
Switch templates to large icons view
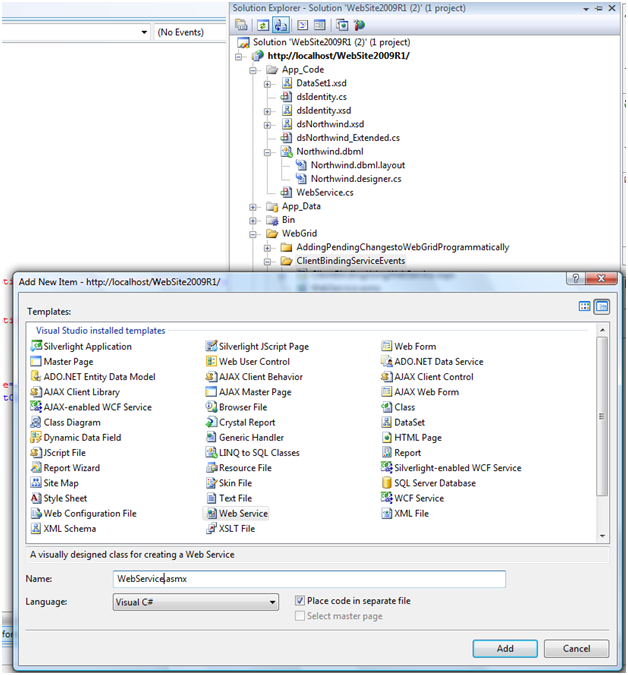pyautogui.click(x=585, y=307)
